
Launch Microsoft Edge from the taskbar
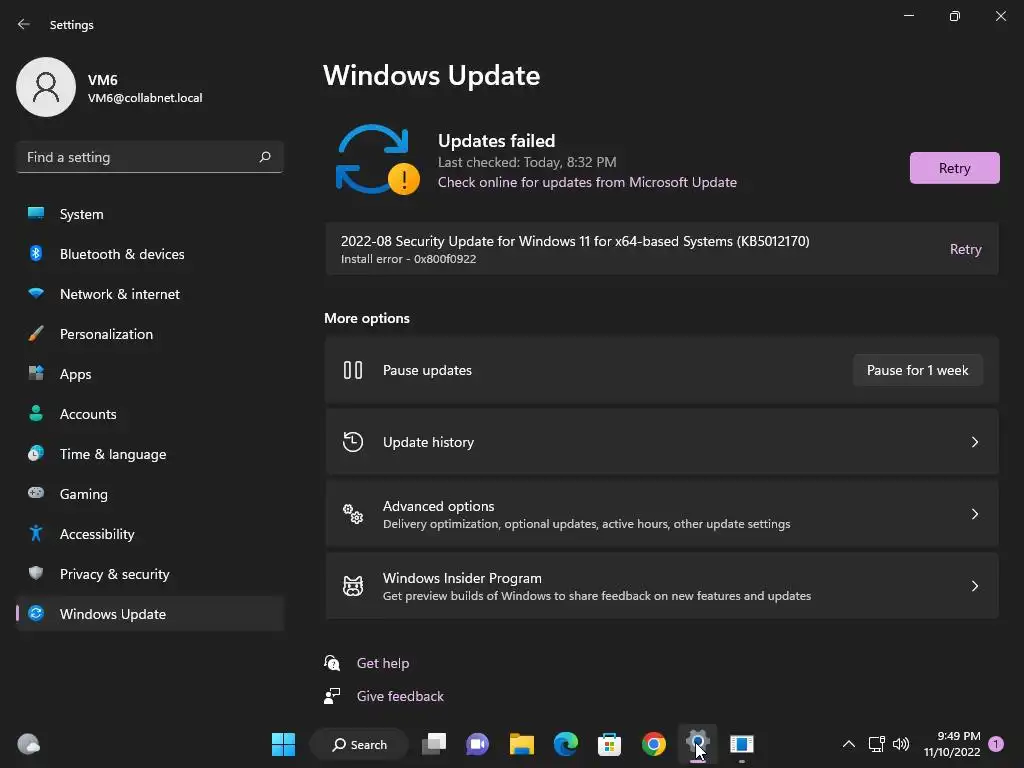click(x=566, y=744)
